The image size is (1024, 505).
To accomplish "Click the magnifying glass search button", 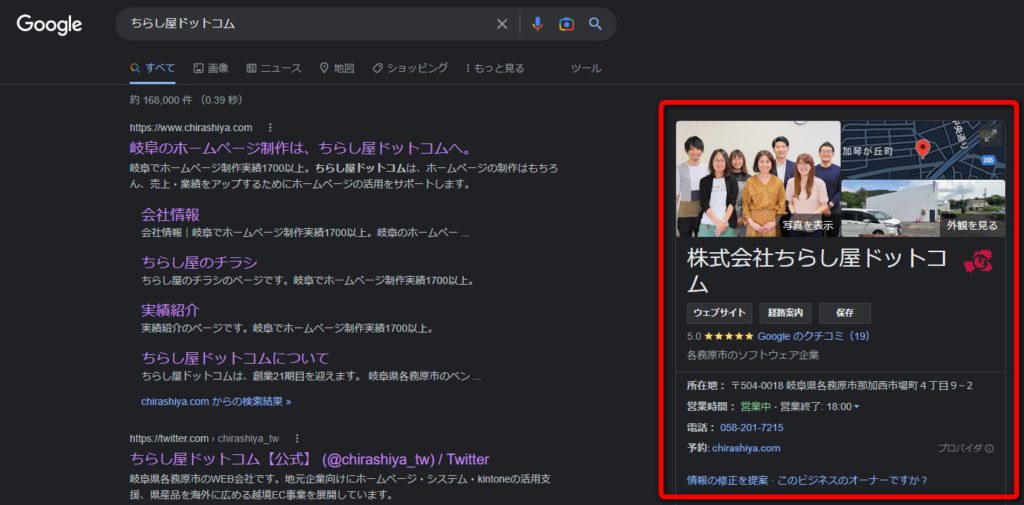I will 595,24.
